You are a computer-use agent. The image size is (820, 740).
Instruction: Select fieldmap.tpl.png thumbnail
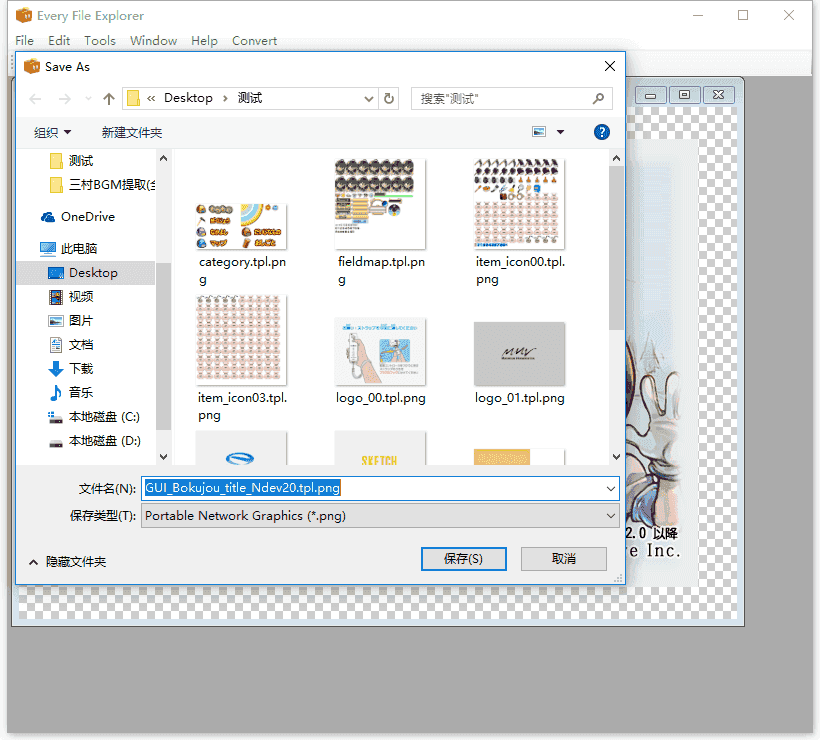[380, 204]
